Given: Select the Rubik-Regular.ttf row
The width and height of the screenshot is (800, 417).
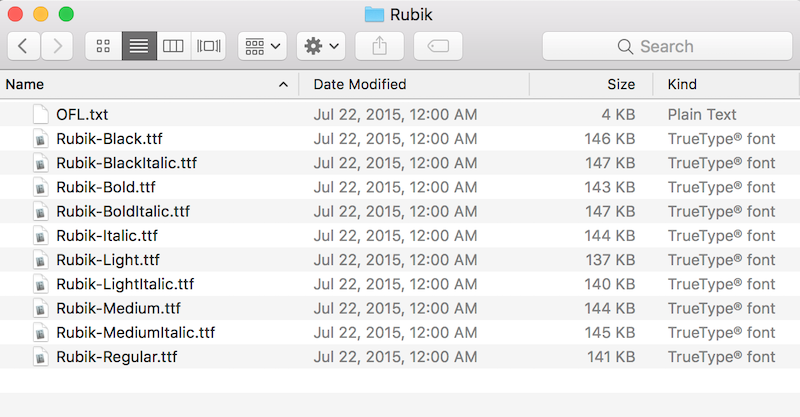Looking at the screenshot, I should click(400, 357).
